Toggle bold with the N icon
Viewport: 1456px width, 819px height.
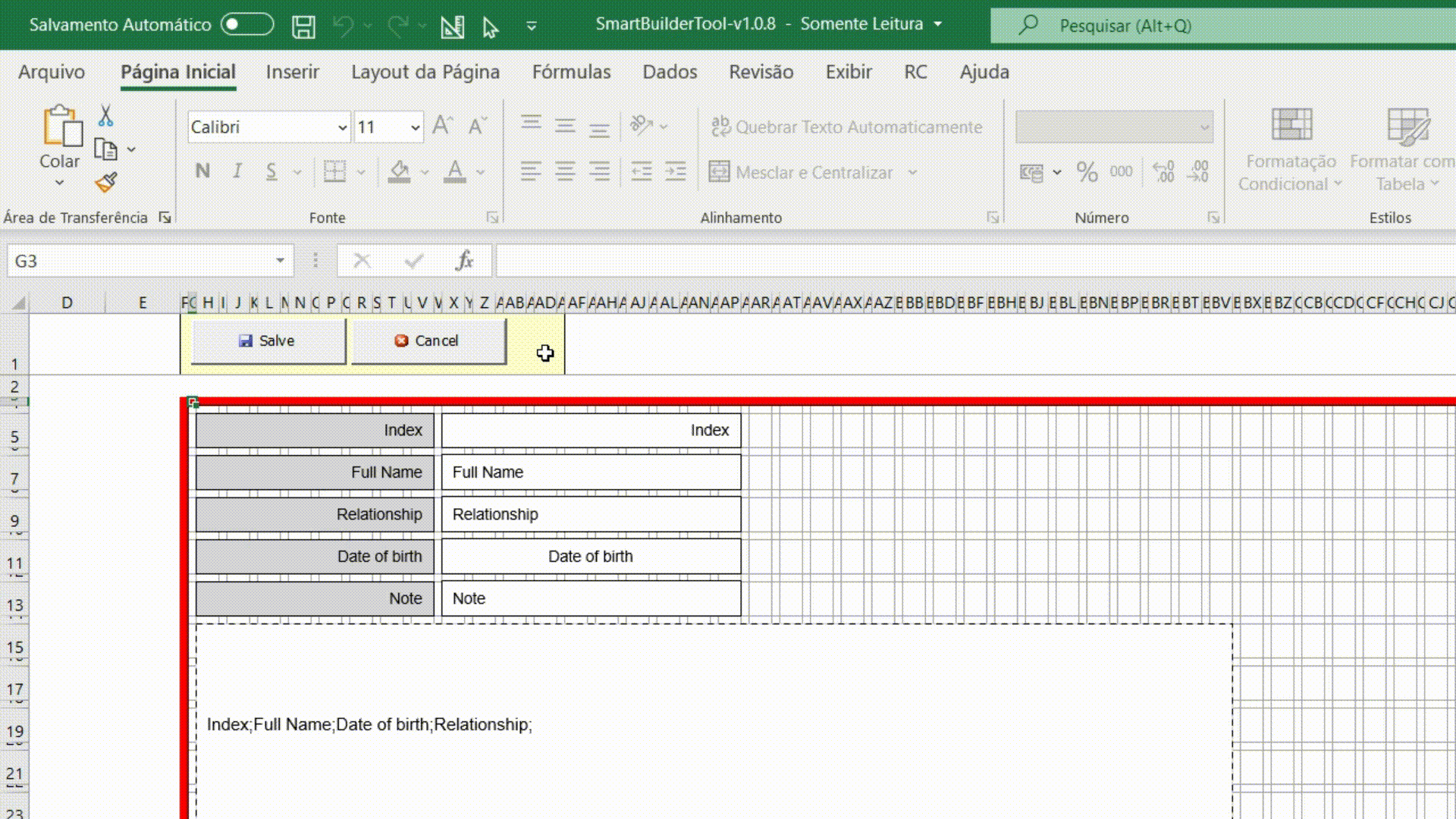202,171
